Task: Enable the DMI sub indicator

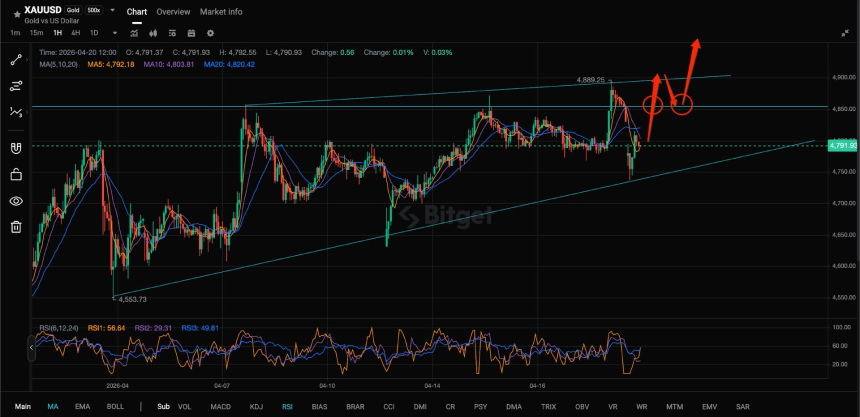Action: 420,407
